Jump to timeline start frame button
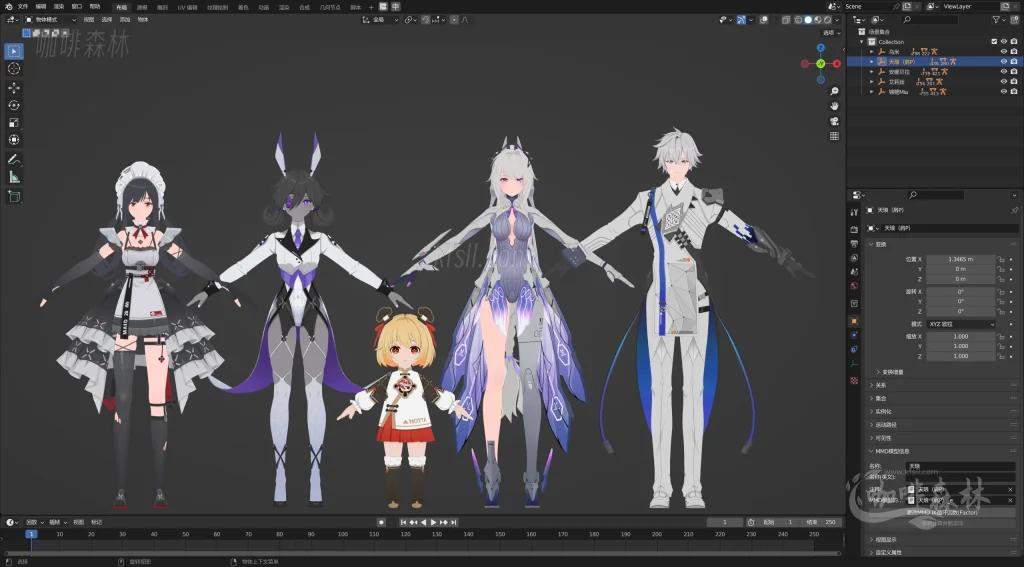This screenshot has height=567, width=1024. coord(404,522)
